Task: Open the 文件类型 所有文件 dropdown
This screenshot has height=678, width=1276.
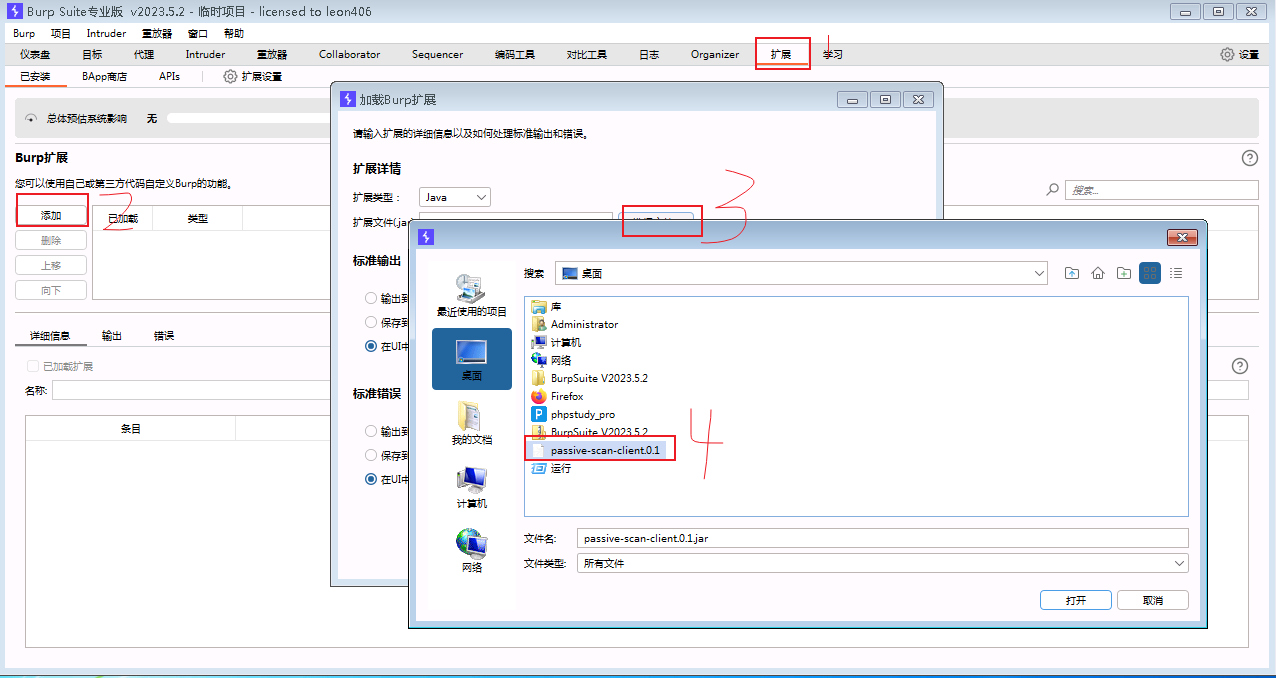Action: tap(883, 563)
